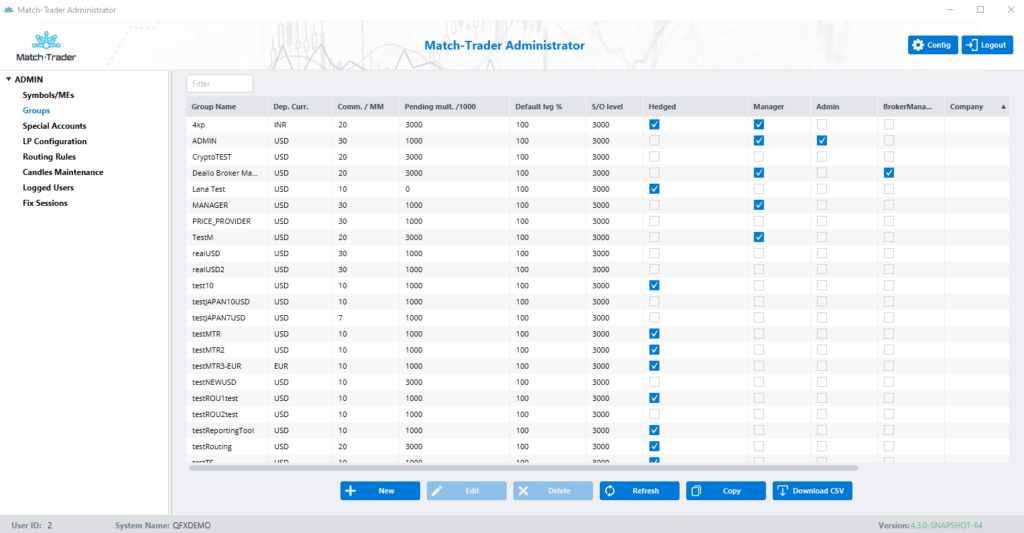Select the Dealio Broker Ma... group name
1024x533 pixels.
tap(225, 173)
